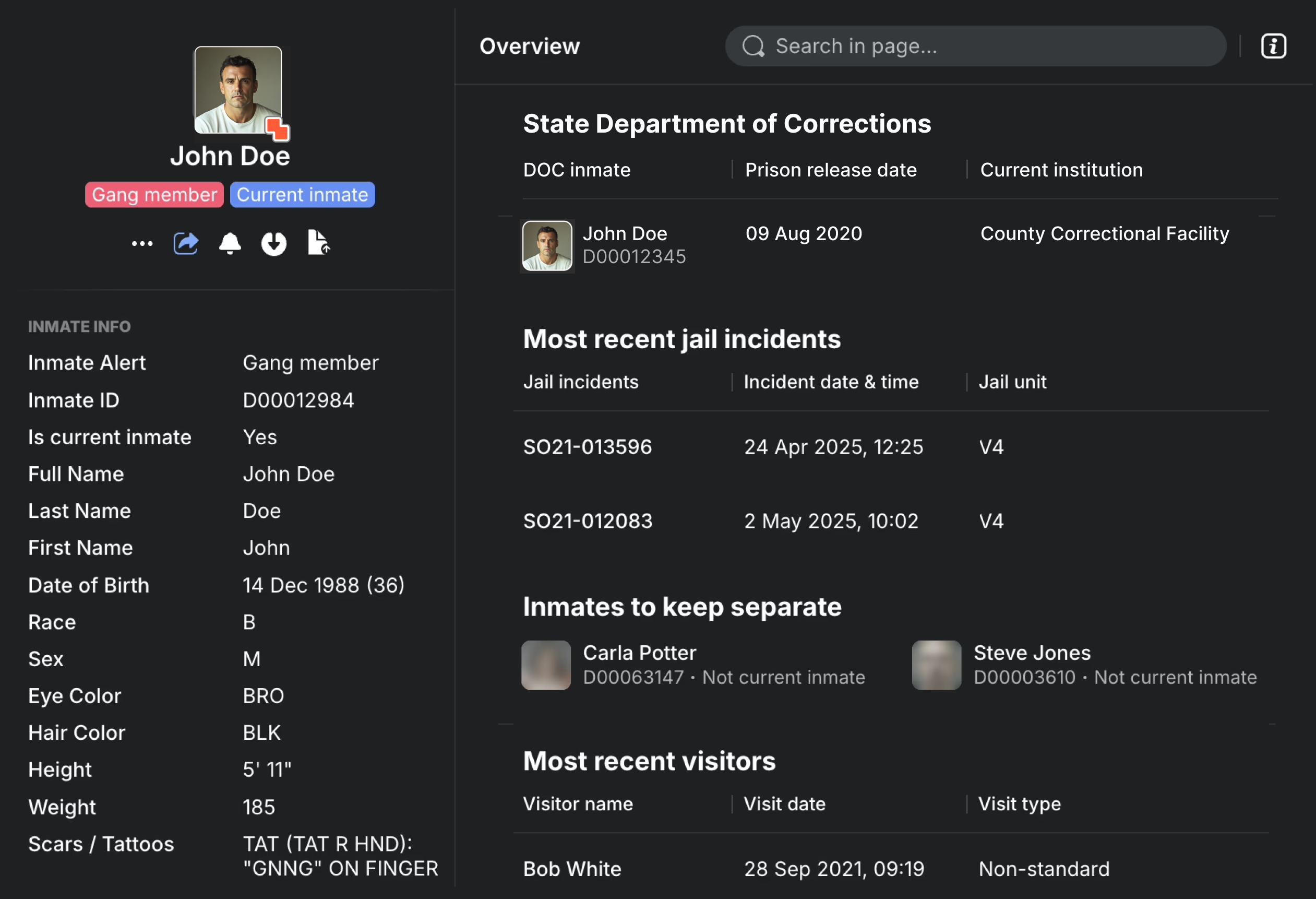
Task: Click the Current inmate tag
Action: pos(302,195)
